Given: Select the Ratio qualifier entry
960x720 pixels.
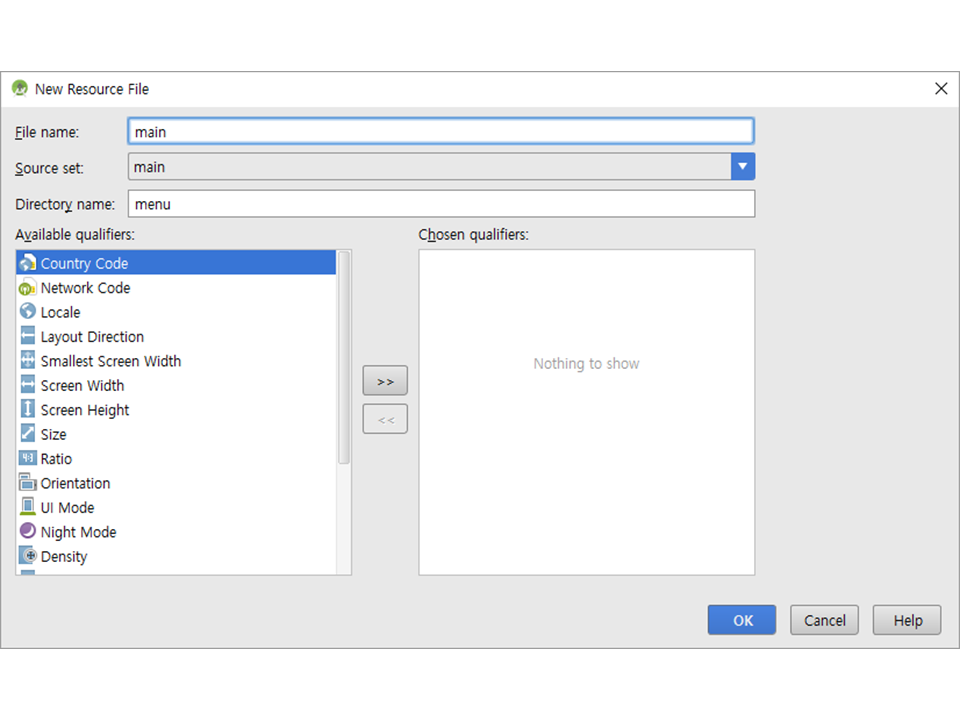Looking at the screenshot, I should (56, 459).
